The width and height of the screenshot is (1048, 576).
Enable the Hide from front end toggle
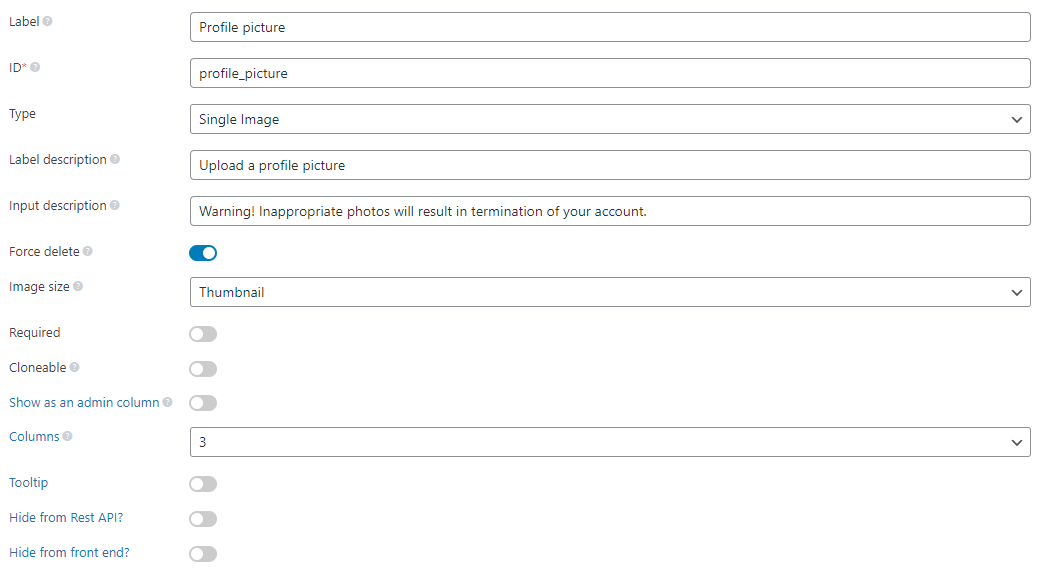coord(203,553)
